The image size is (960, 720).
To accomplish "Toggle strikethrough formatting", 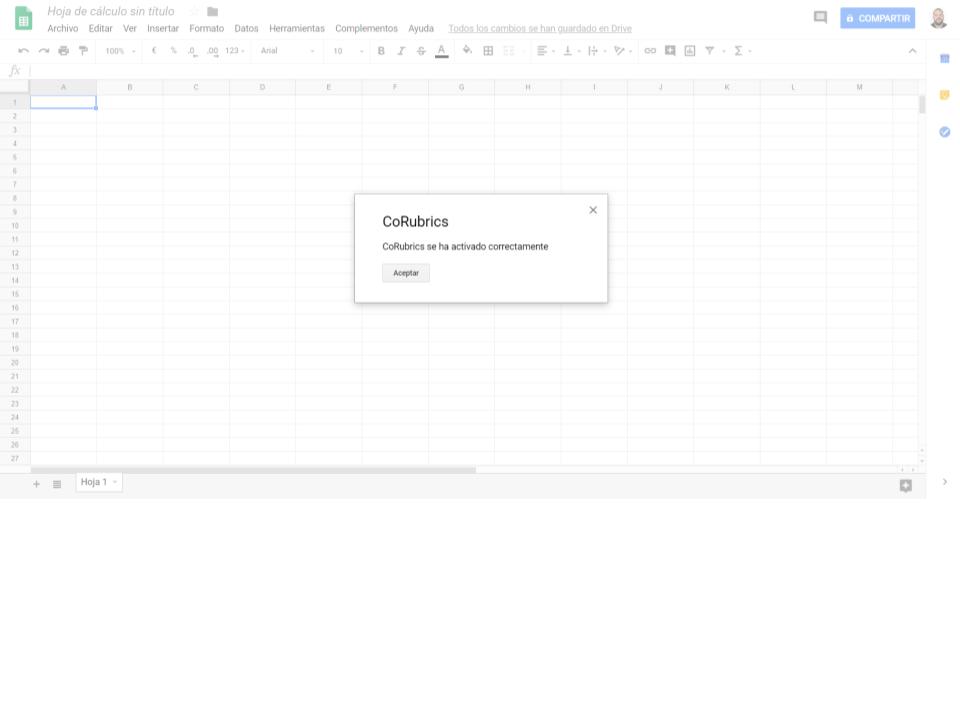I will (421, 51).
